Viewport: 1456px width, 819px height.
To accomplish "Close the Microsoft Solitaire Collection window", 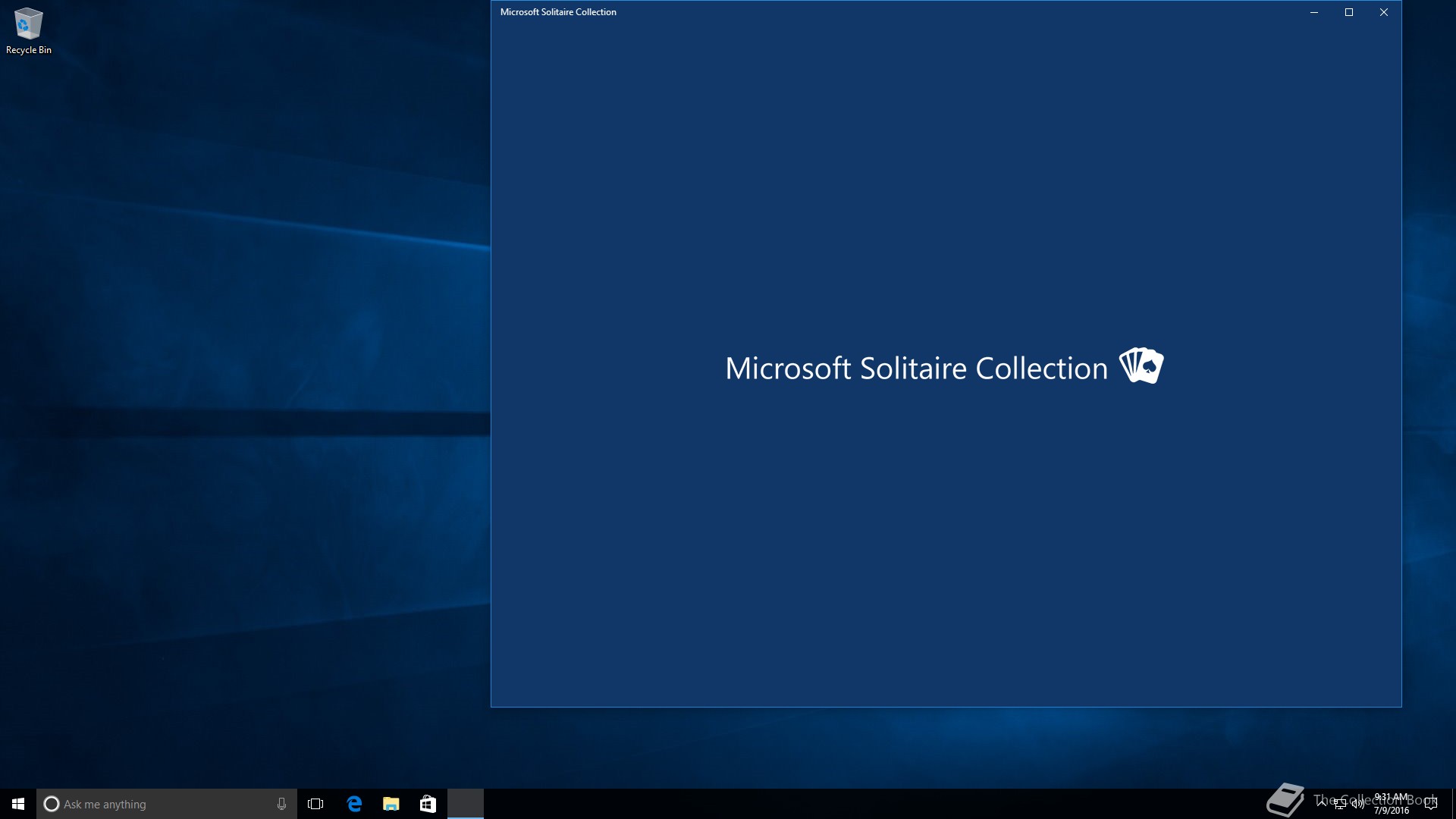I will (1384, 12).
